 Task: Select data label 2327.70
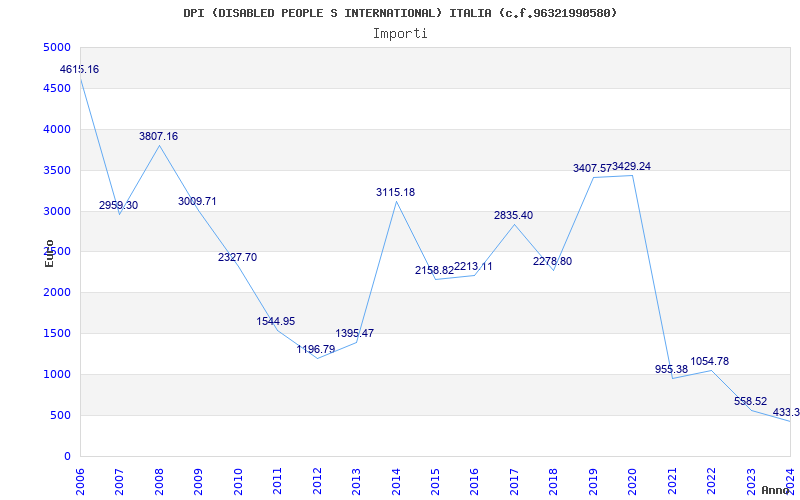(x=238, y=258)
